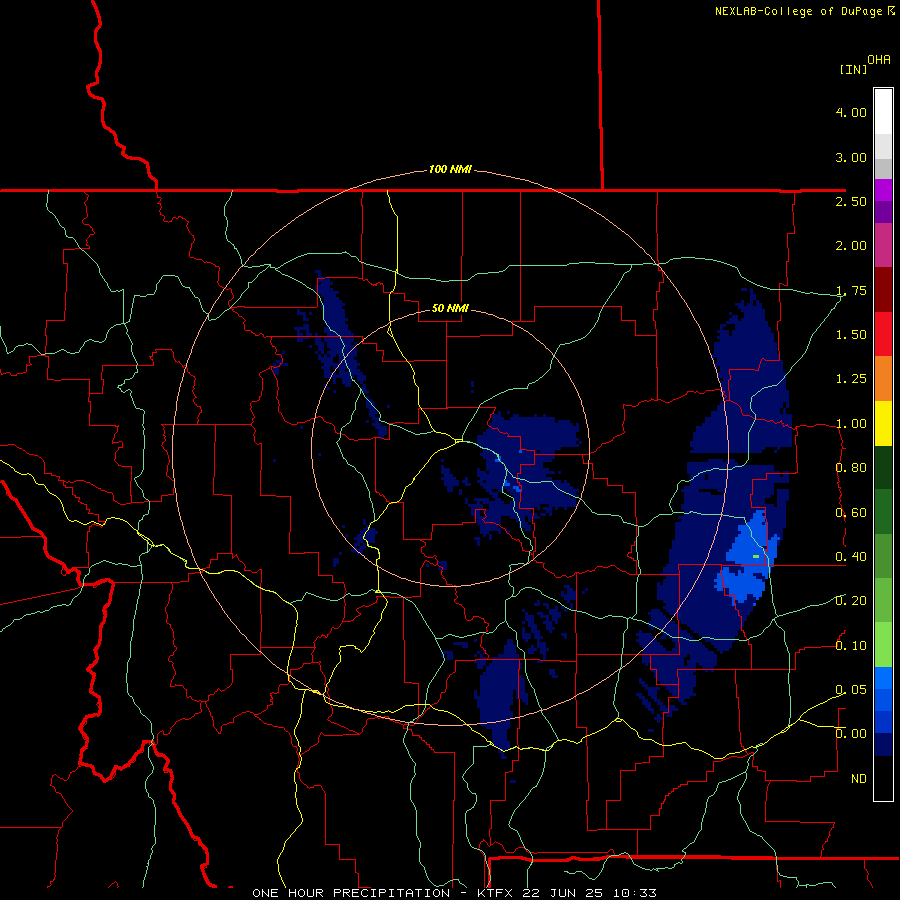Image resolution: width=900 pixels, height=900 pixels.
Task: Click the 0.40 legend value
Action: (x=851, y=557)
